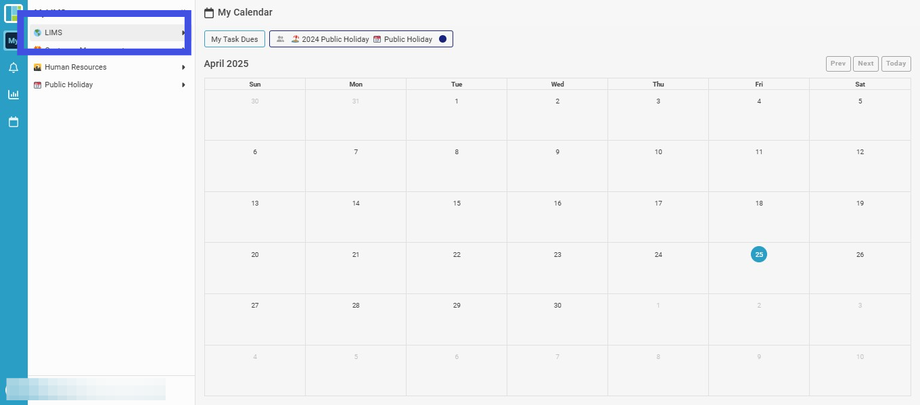Screen dimensions: 920x405
Task: Open the calendar icon in sidebar
Action: [x=13, y=122]
